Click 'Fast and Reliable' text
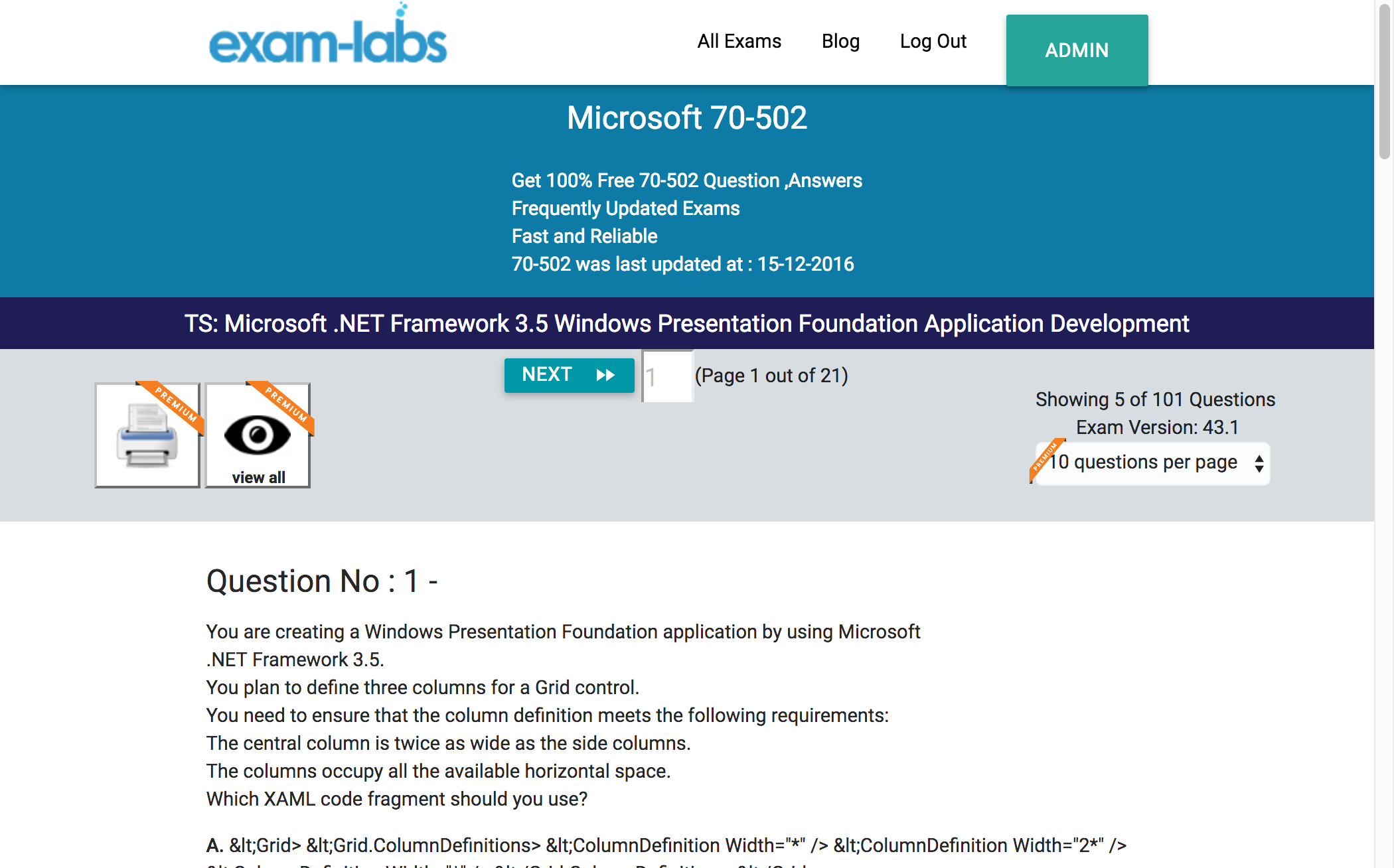This screenshot has height=868, width=1394. pyautogui.click(x=584, y=236)
